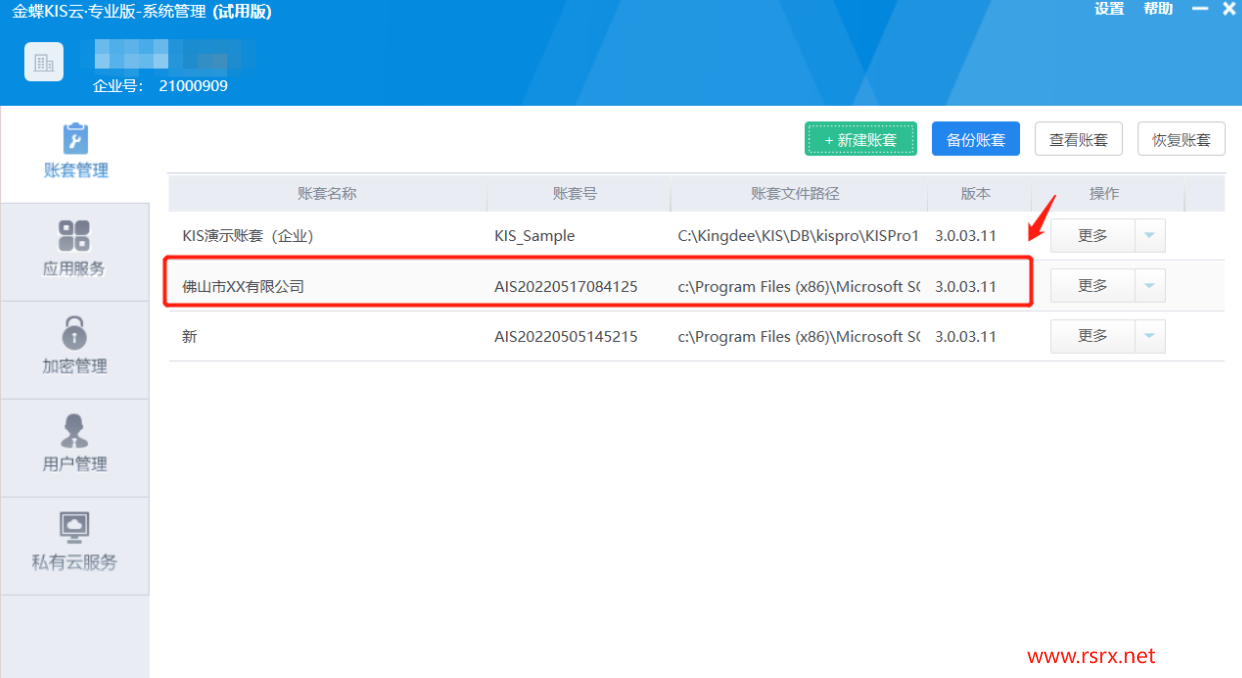Switch to 加密管理 tab label

click(75, 366)
